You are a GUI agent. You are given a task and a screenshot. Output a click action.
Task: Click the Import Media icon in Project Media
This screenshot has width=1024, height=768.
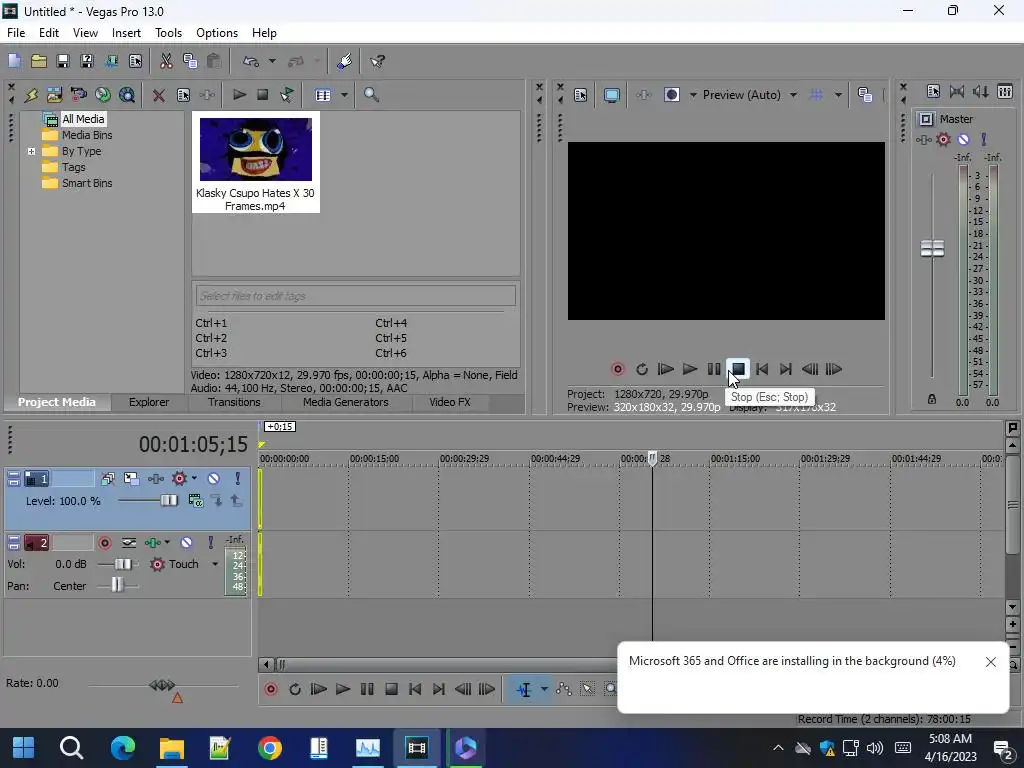[x=54, y=95]
